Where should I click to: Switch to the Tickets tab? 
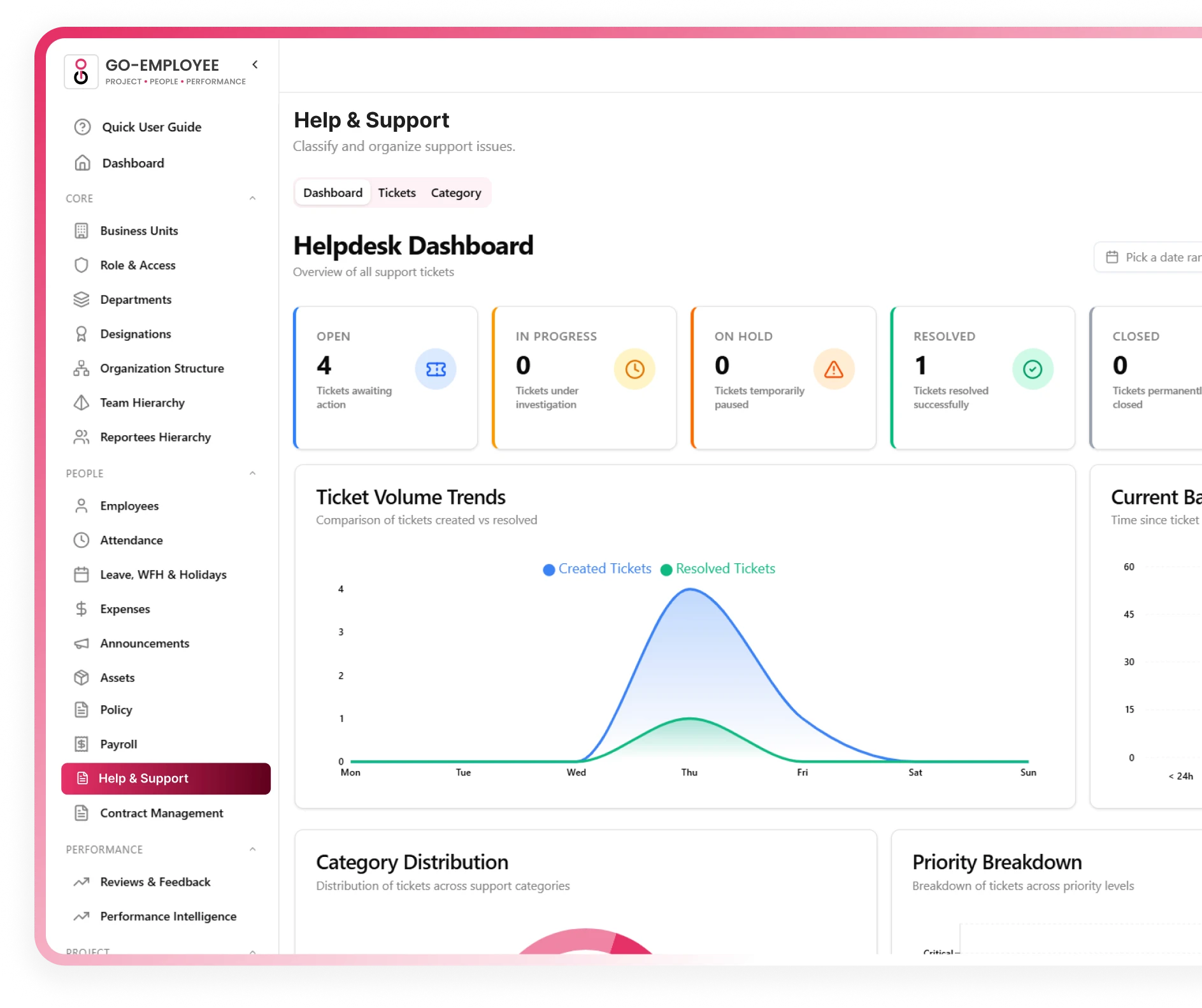pyautogui.click(x=397, y=192)
